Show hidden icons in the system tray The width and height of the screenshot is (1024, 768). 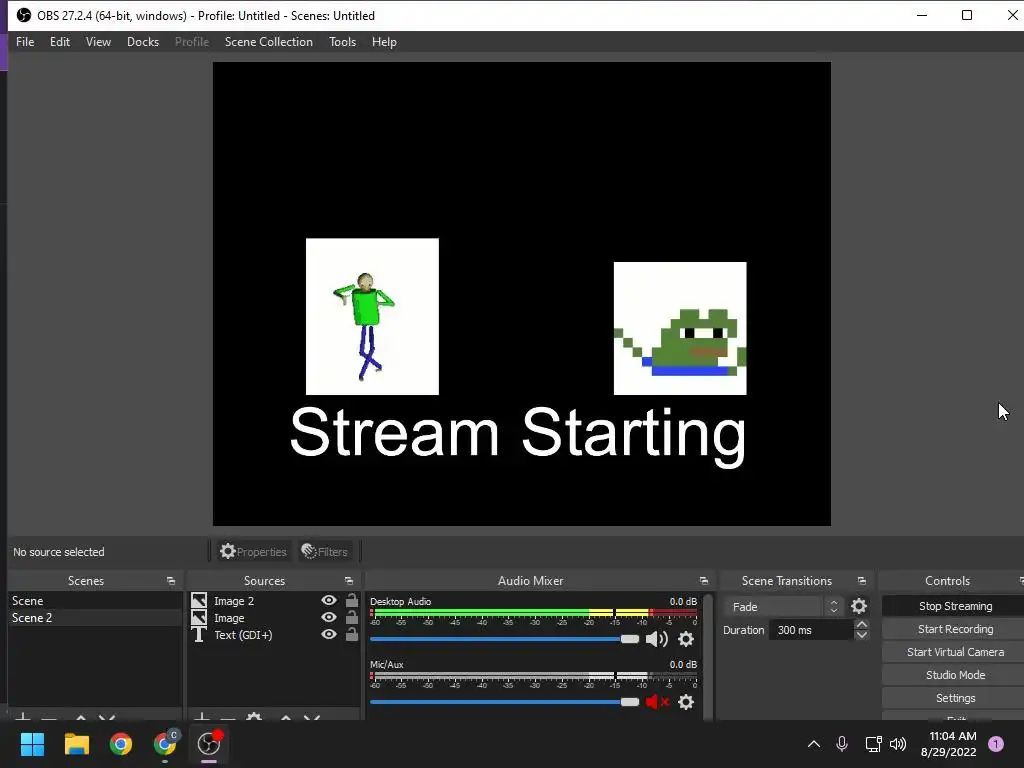pos(814,744)
